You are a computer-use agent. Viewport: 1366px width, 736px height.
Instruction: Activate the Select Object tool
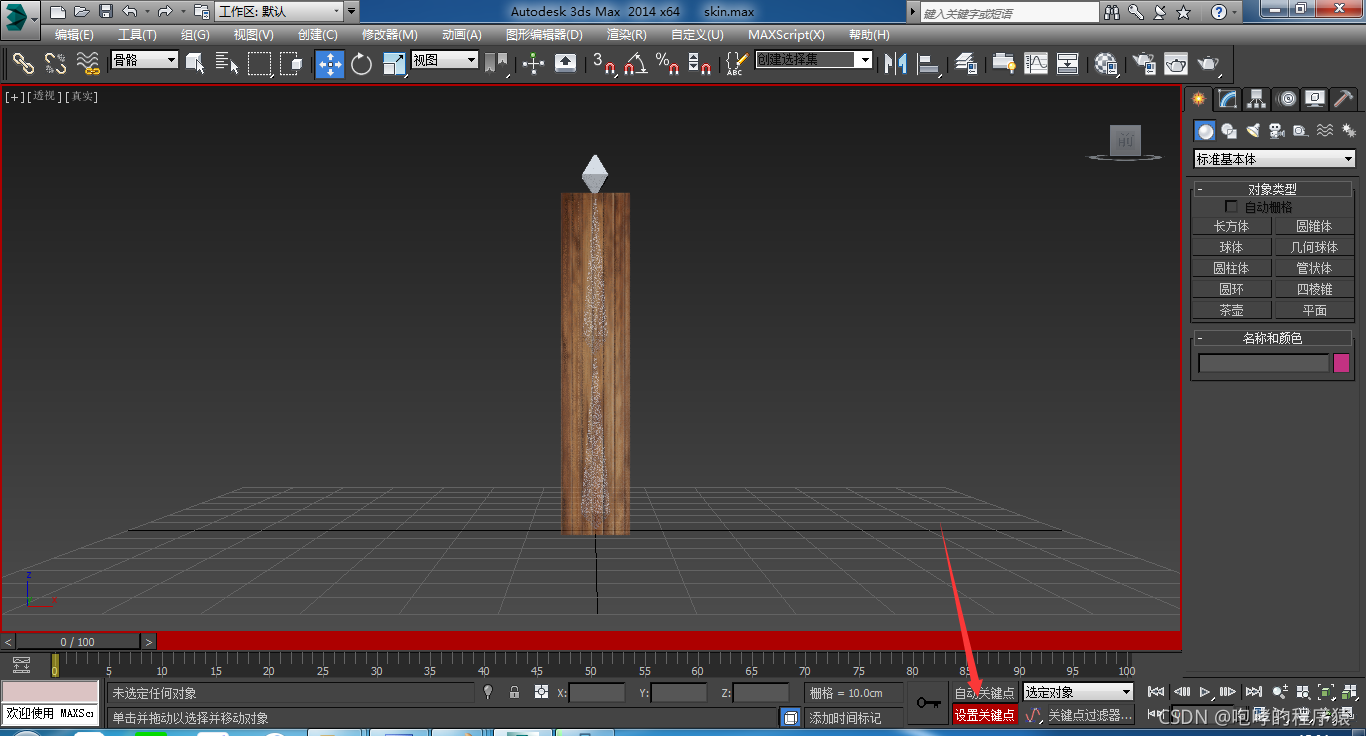(x=196, y=64)
